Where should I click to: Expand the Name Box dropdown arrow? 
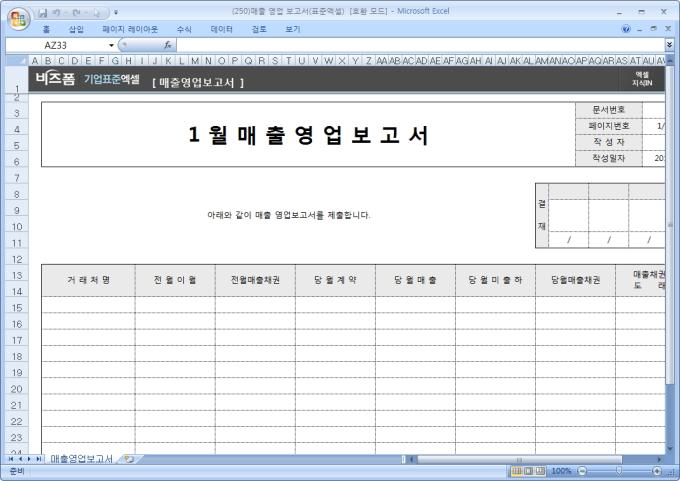[111, 45]
